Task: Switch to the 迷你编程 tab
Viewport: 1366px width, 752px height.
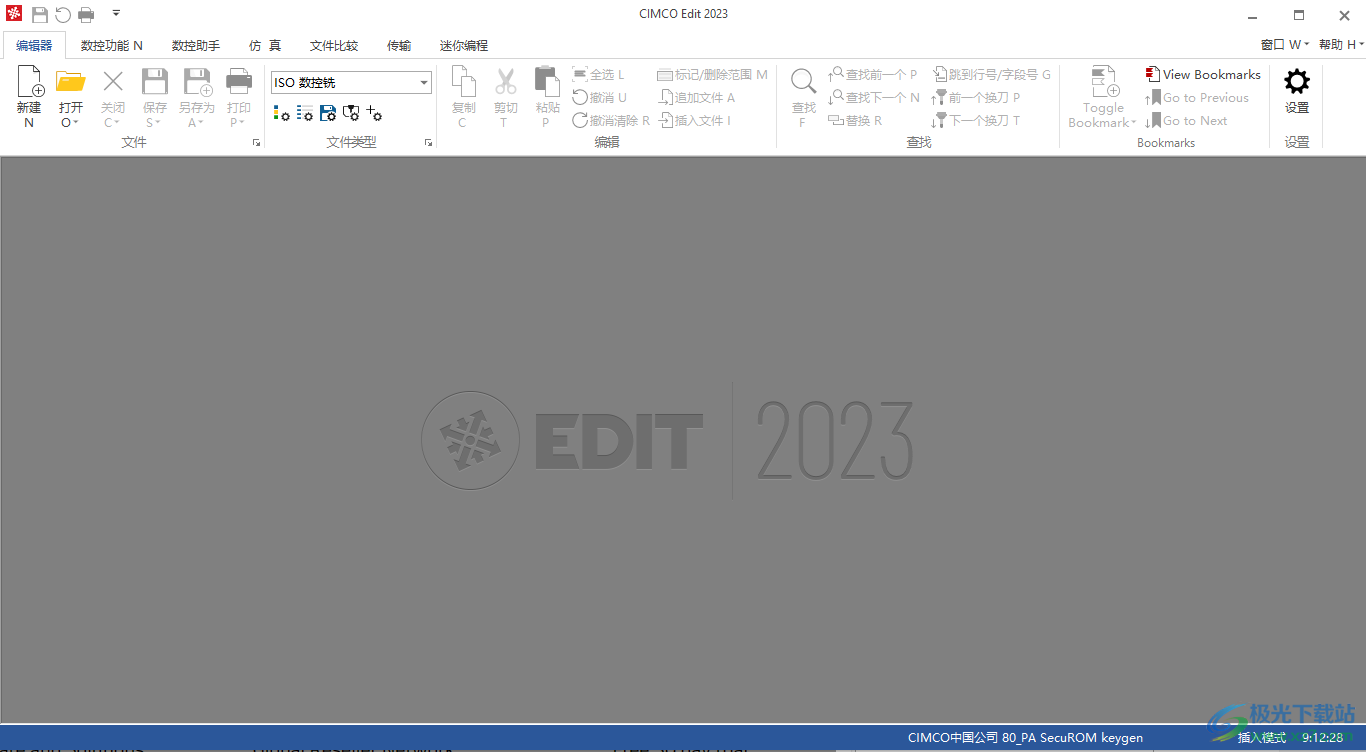Action: point(464,46)
